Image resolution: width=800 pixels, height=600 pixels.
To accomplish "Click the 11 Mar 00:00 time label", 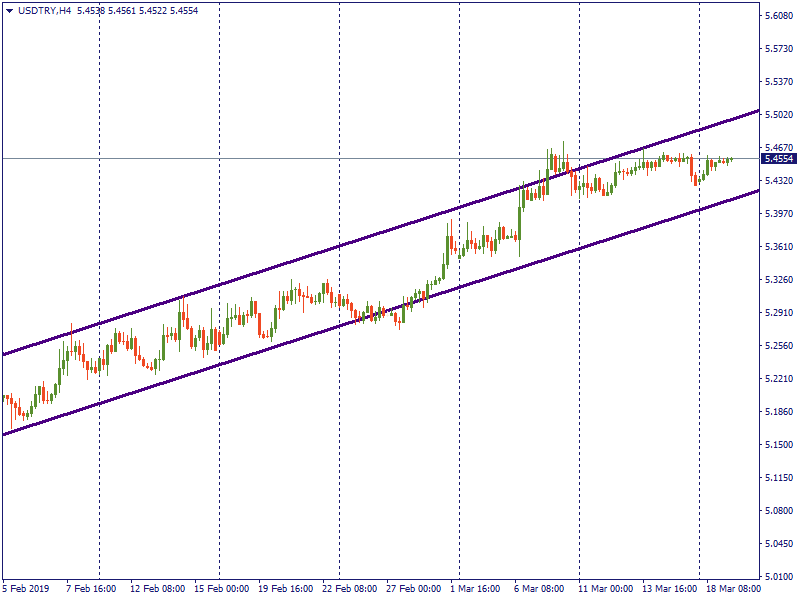I will click(x=605, y=589).
